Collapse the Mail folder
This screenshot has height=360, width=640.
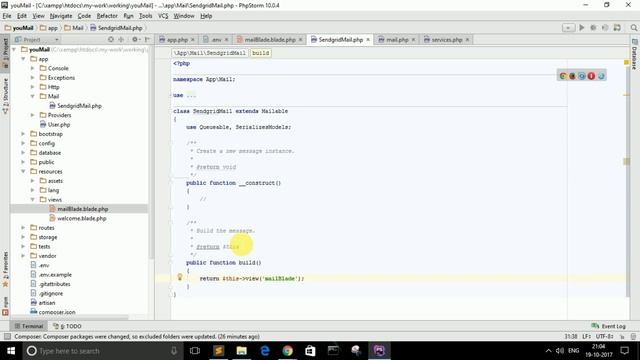point(33,96)
